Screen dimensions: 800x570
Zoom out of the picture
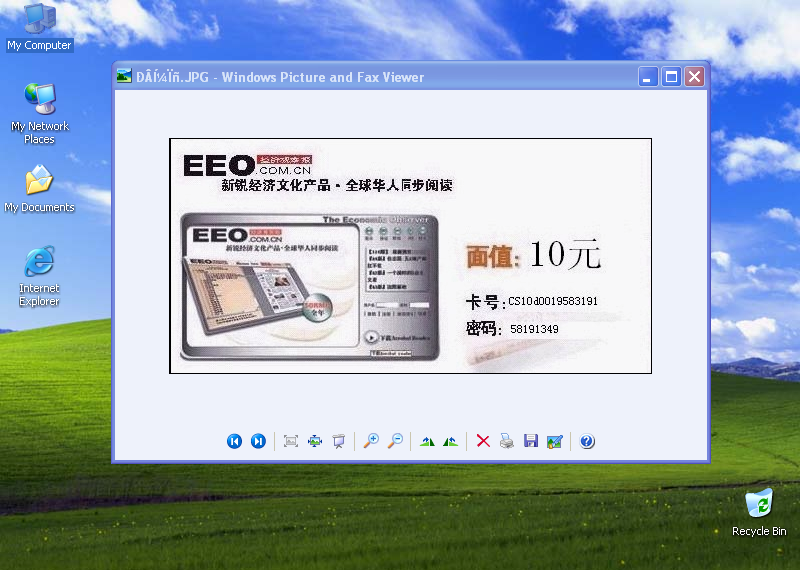click(395, 441)
